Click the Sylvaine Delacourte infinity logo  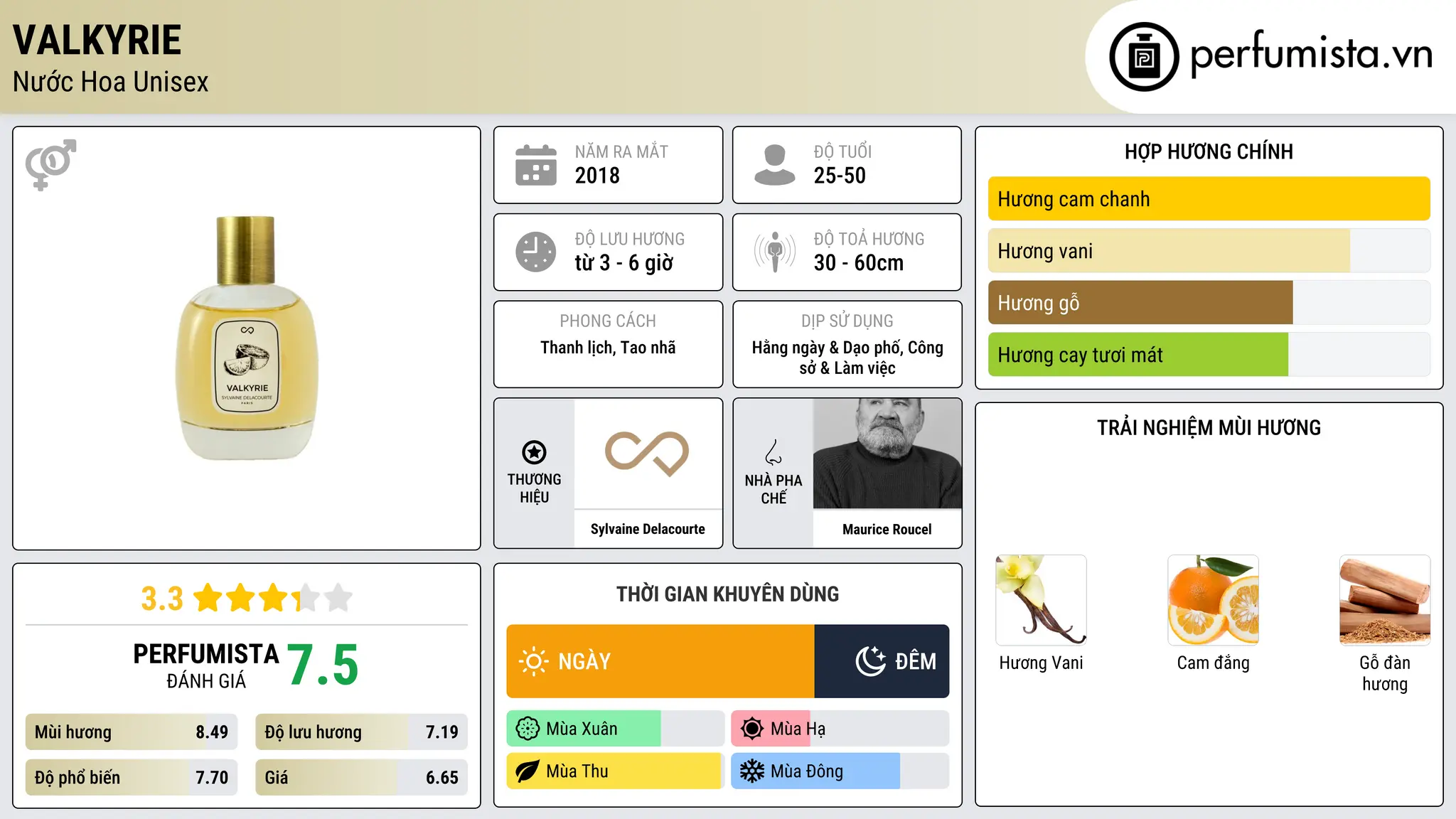point(647,454)
